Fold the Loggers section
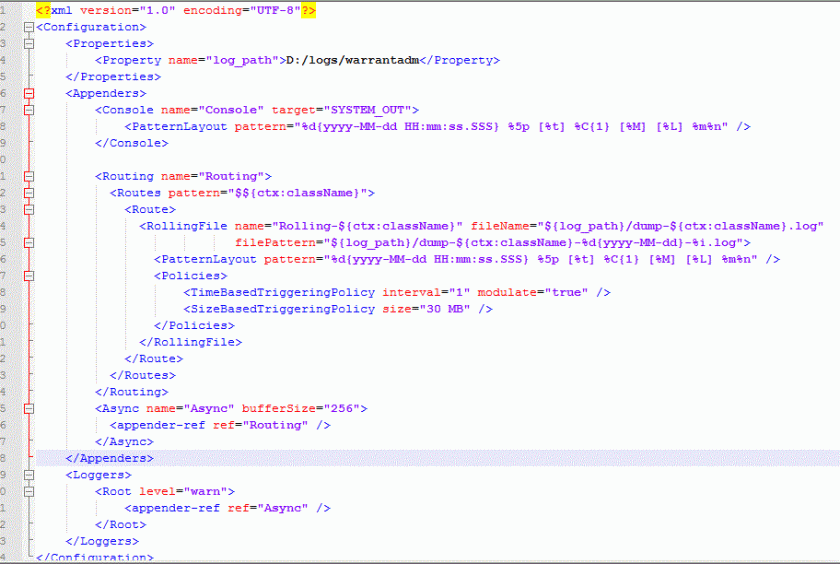This screenshot has width=840, height=564. (x=28, y=475)
